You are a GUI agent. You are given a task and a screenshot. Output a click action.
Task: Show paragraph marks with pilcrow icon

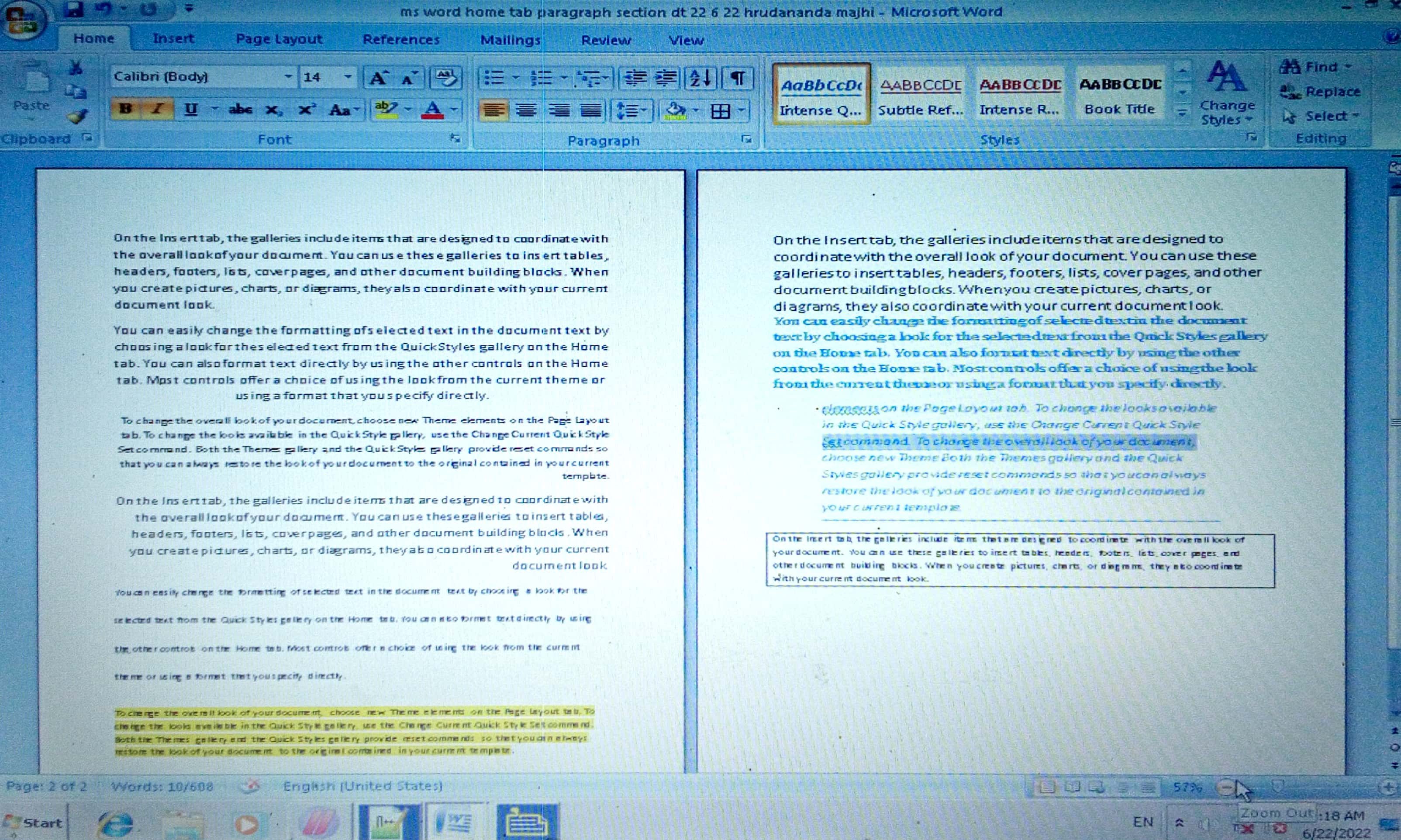(x=738, y=78)
